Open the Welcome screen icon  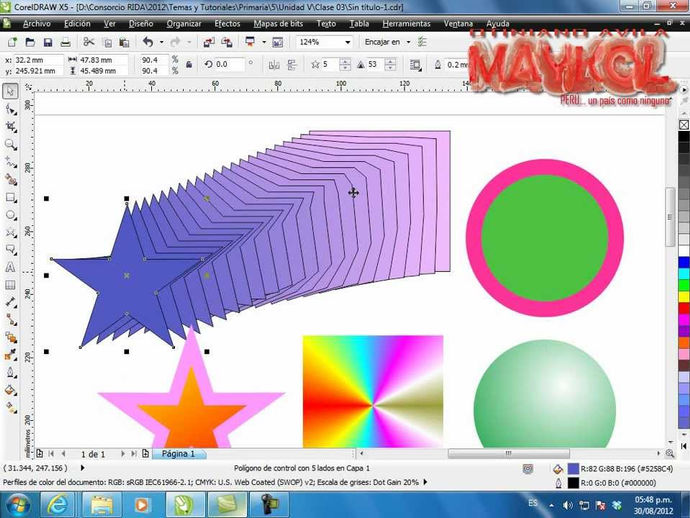(x=278, y=42)
